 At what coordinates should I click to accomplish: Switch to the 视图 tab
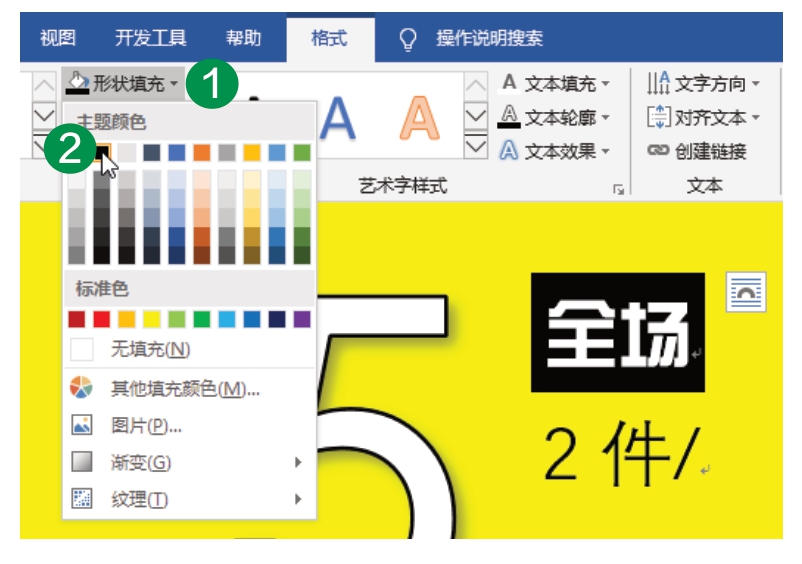click(58, 38)
